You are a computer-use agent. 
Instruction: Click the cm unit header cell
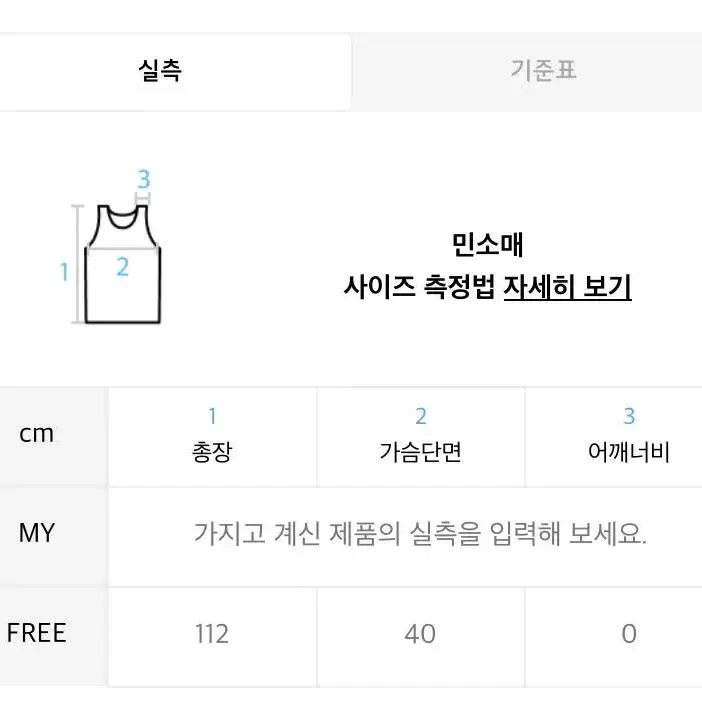(x=37, y=433)
